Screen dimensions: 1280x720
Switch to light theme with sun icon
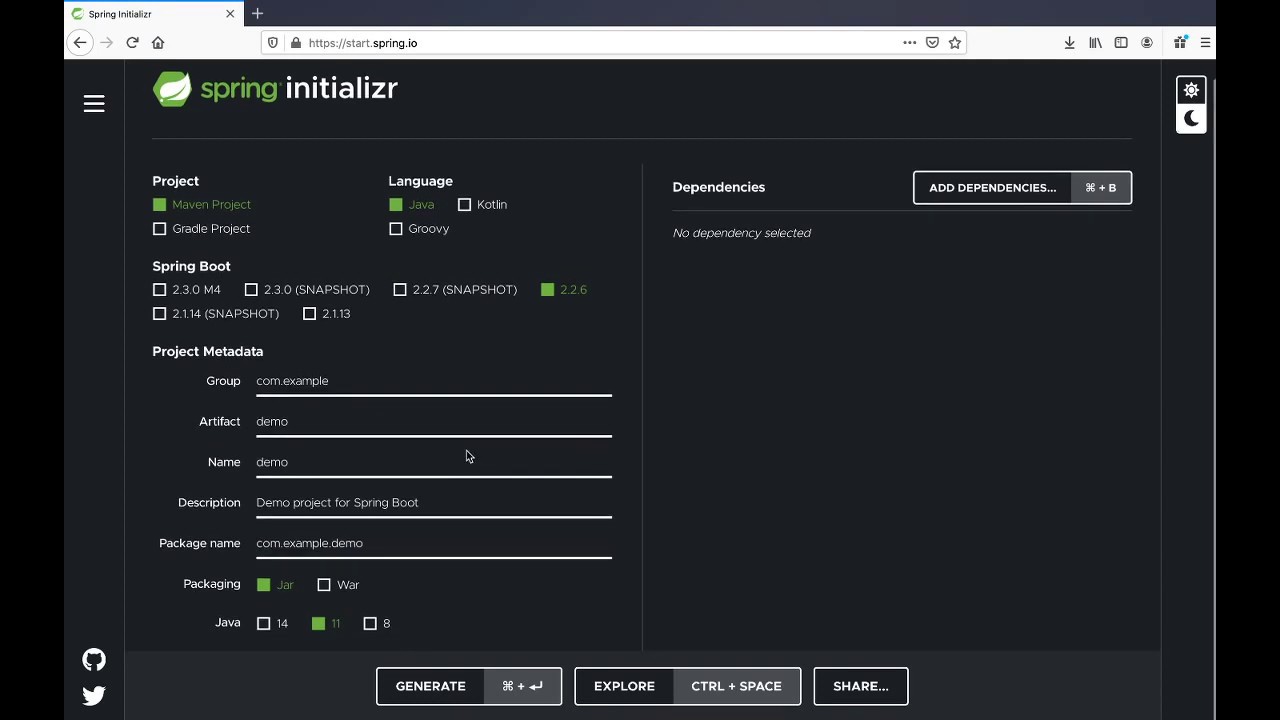coord(1191,90)
